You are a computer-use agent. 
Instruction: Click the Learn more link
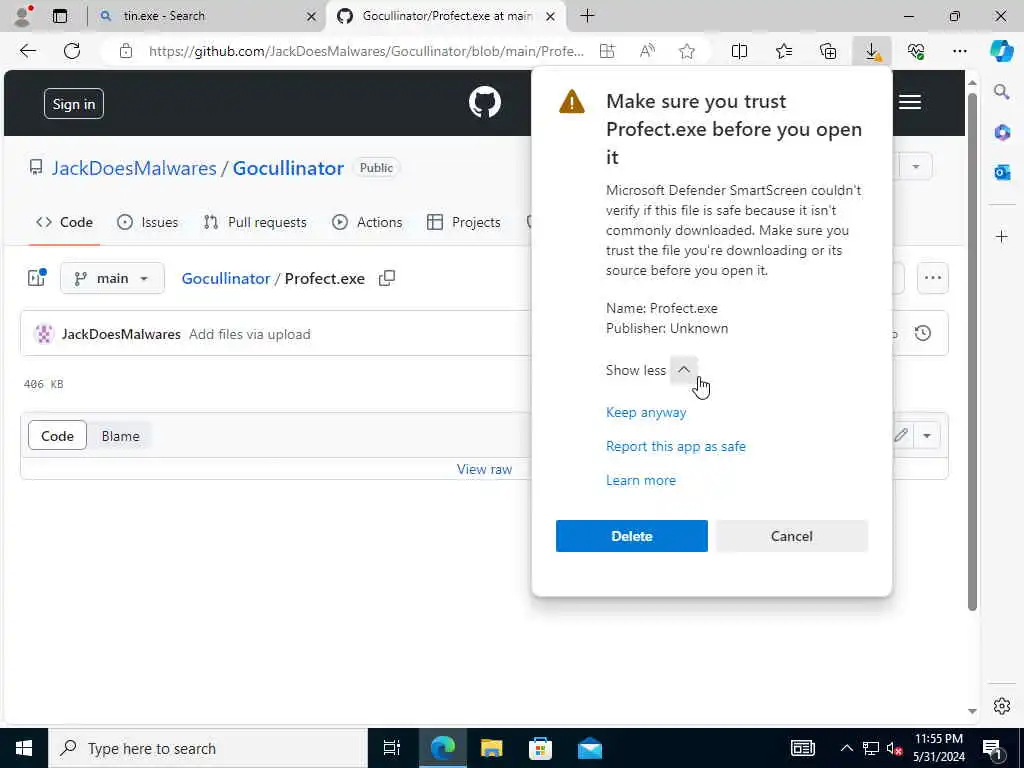click(x=641, y=480)
